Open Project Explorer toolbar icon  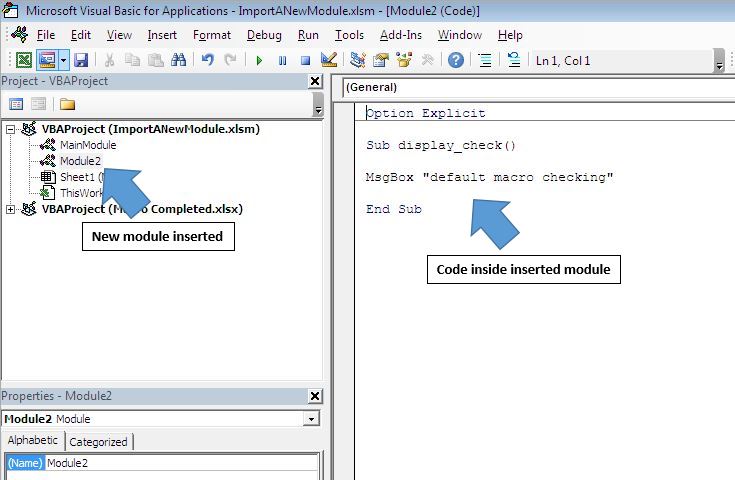point(358,60)
